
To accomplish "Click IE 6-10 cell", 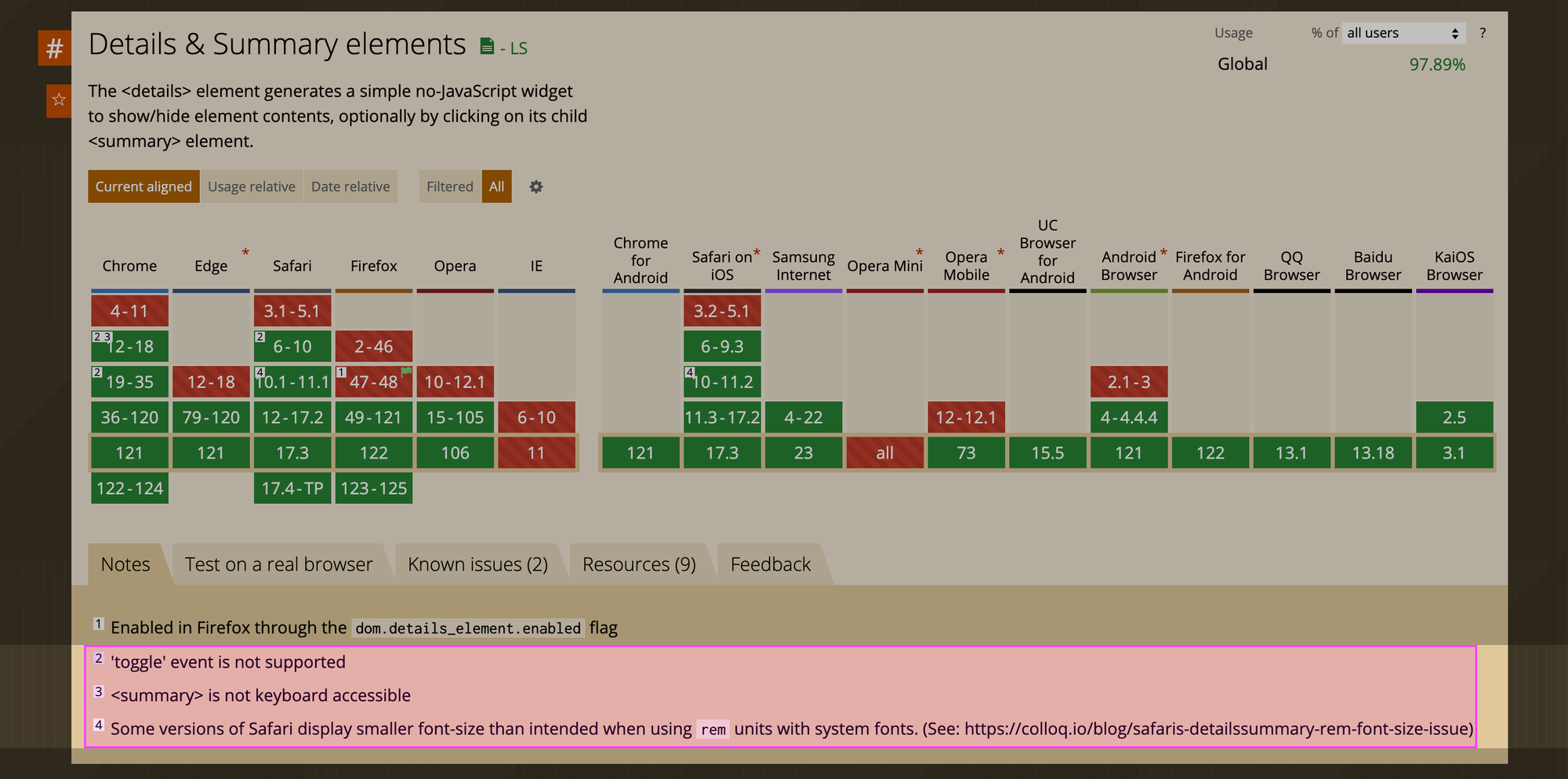I will (536, 418).
